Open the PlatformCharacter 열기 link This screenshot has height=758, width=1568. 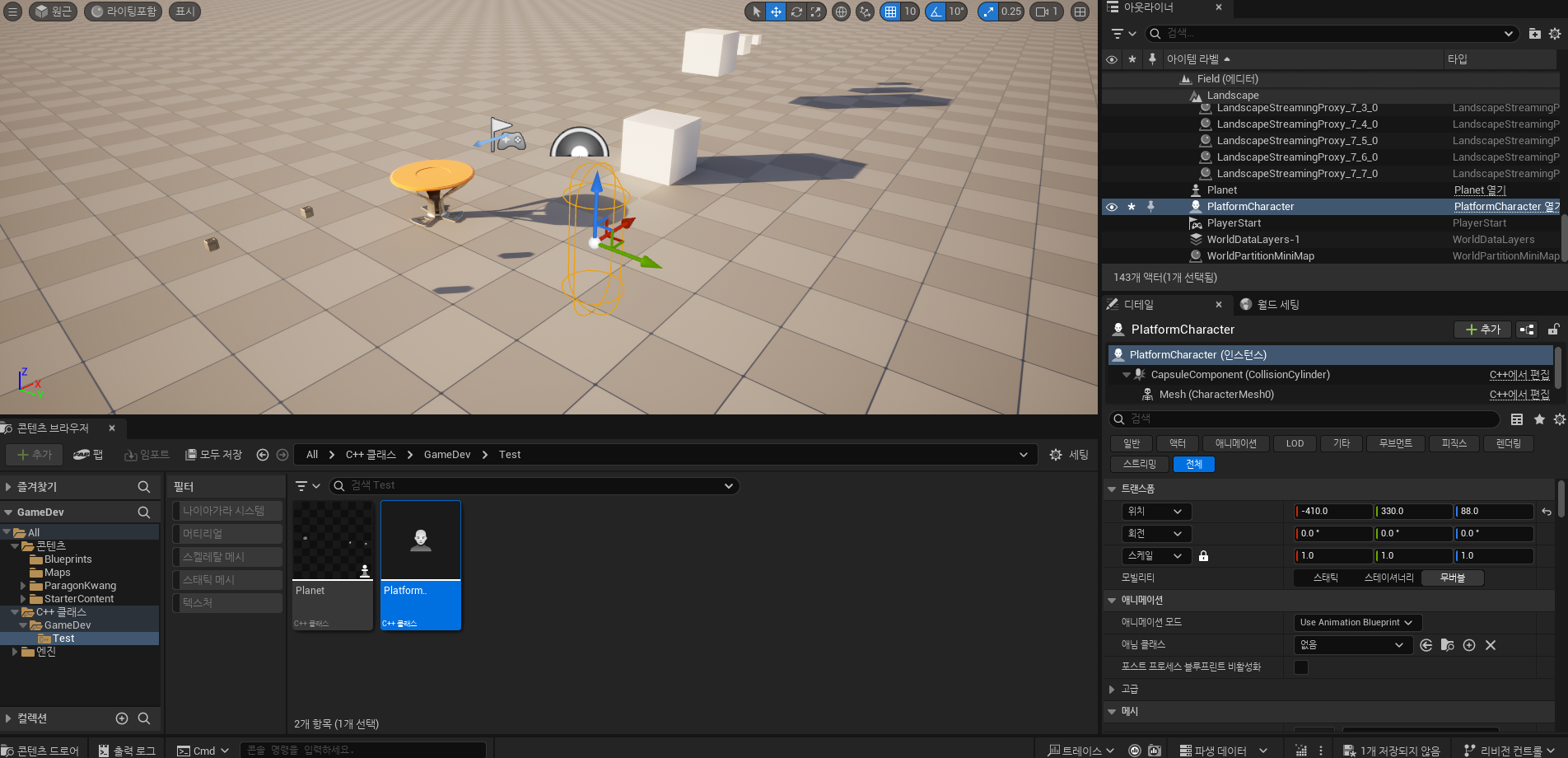1506,207
